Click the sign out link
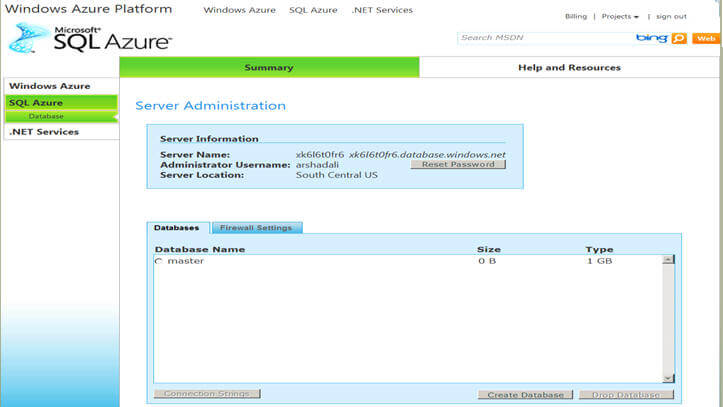The width and height of the screenshot is (723, 407). tap(671, 17)
